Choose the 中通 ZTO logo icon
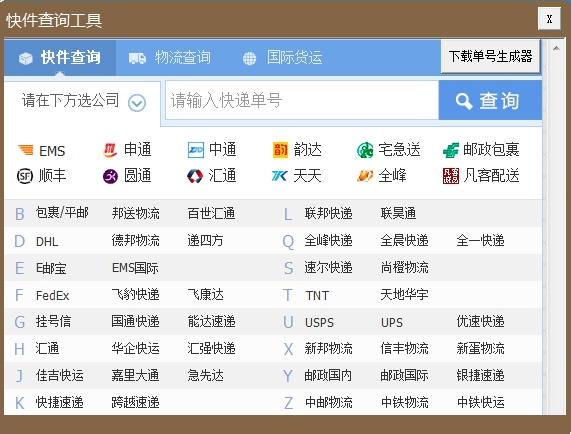The width and height of the screenshot is (571, 434). (196, 150)
